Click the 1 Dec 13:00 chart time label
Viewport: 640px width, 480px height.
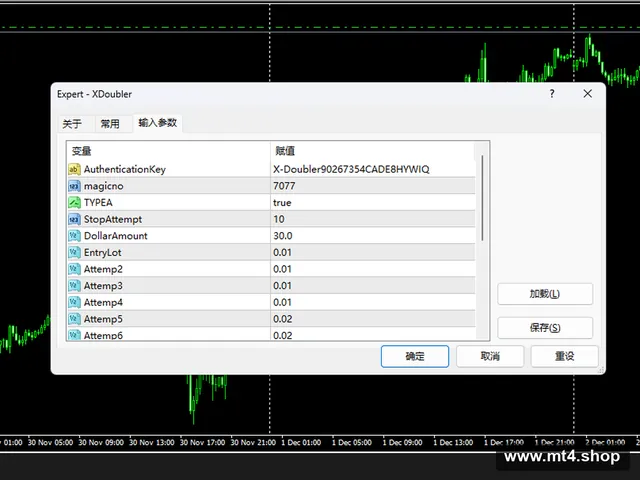453,442
